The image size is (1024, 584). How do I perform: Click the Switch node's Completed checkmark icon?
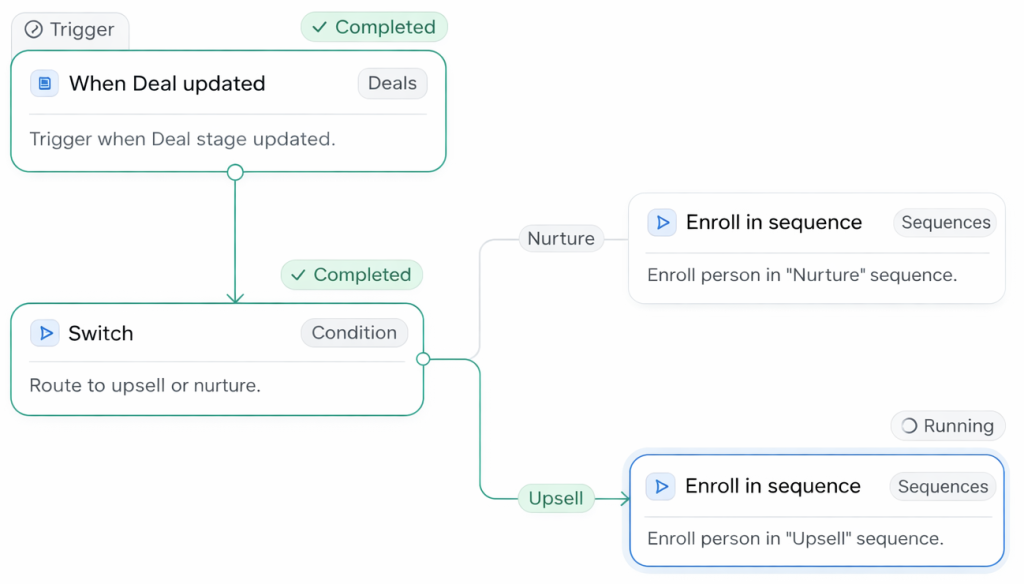click(298, 275)
